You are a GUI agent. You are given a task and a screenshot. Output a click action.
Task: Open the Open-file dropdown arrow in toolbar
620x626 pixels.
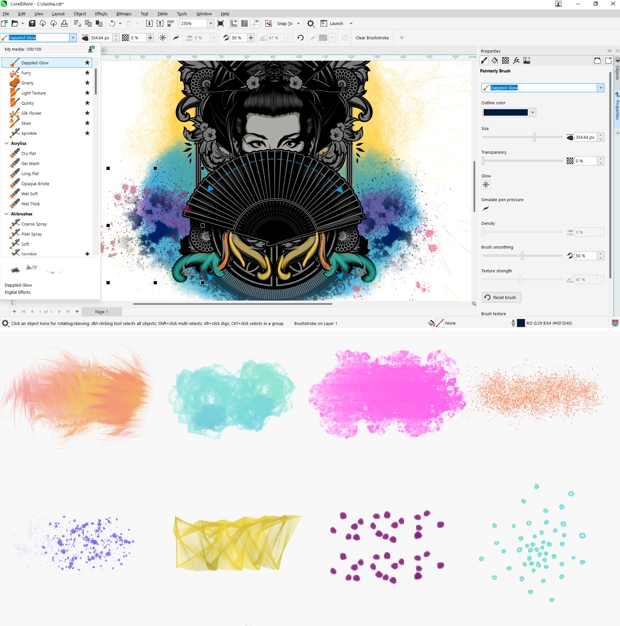click(22, 24)
